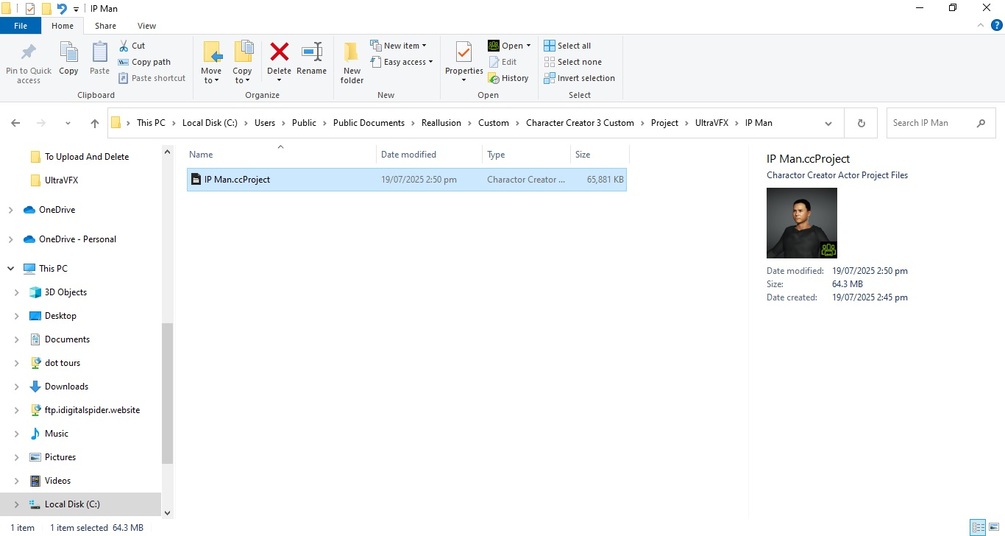
Task: Click Open in ribbon Open group
Action: (x=510, y=46)
